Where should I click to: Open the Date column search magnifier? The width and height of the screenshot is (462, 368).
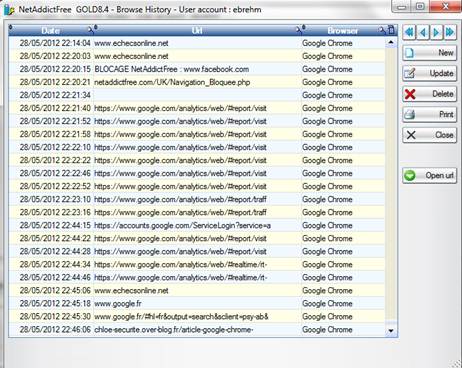91,30
